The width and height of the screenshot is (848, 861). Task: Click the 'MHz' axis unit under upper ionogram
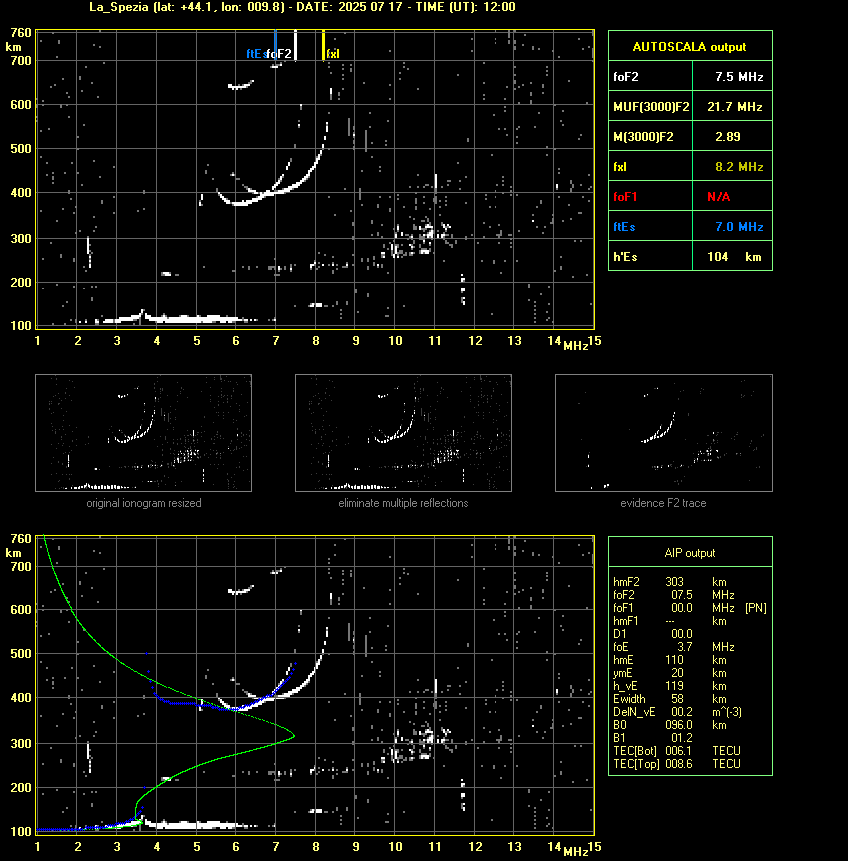point(576,346)
